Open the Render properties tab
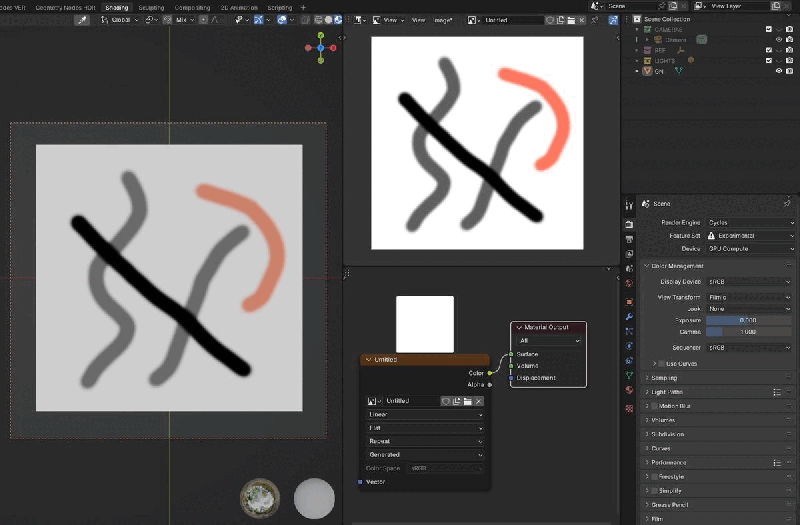 (x=629, y=224)
